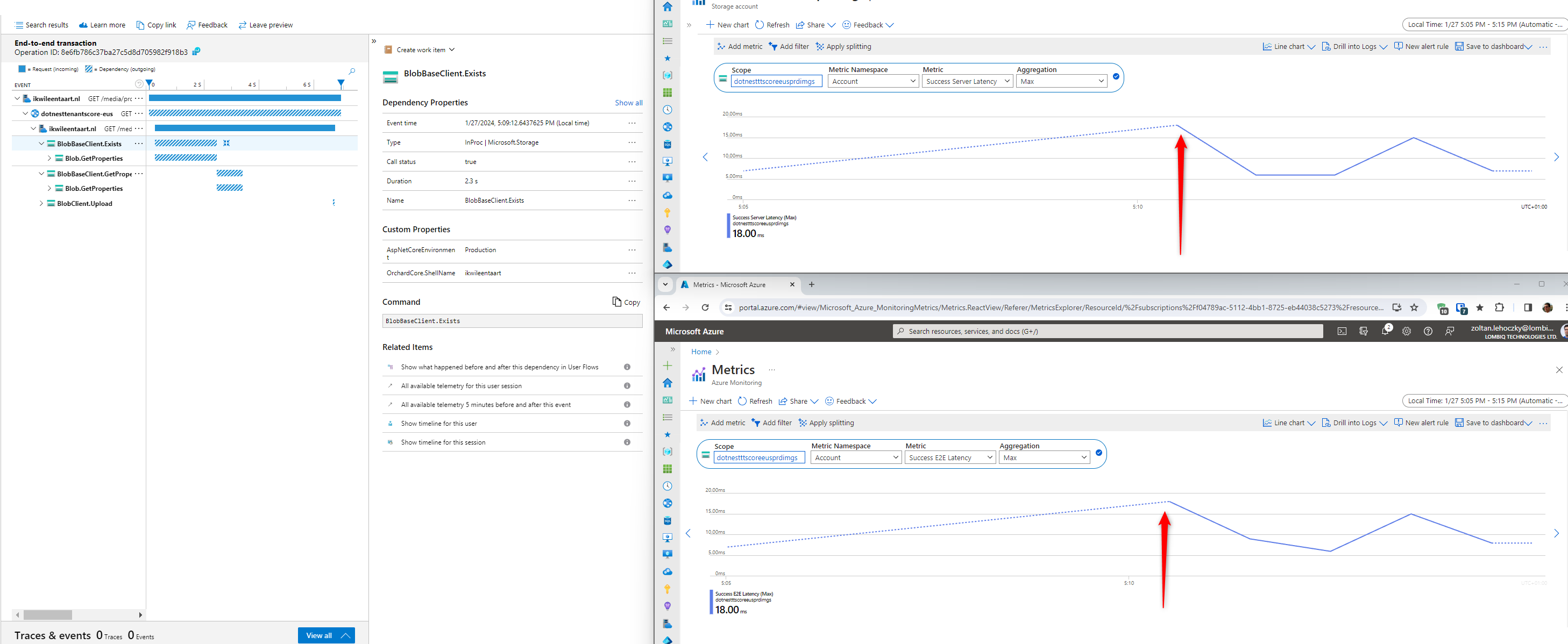Screen dimensions: 1568x644
Task: Open Key Vaults from the left sidebar
Action: pos(668,589)
